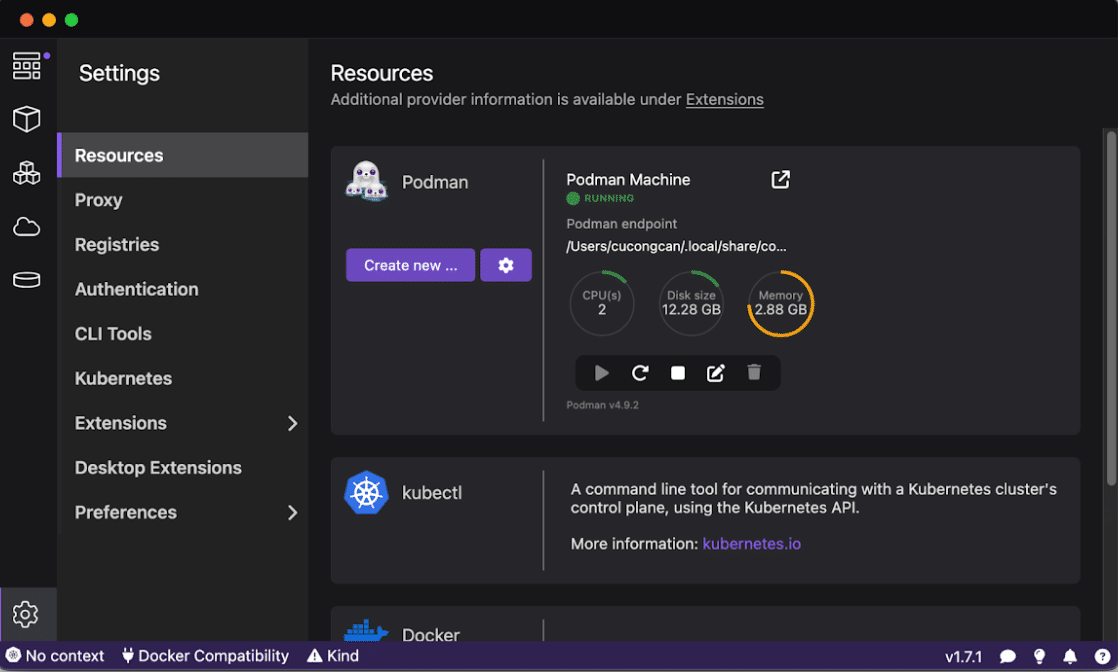The image size is (1118, 672).
Task: Open the notifications bell icon
Action: [1070, 656]
